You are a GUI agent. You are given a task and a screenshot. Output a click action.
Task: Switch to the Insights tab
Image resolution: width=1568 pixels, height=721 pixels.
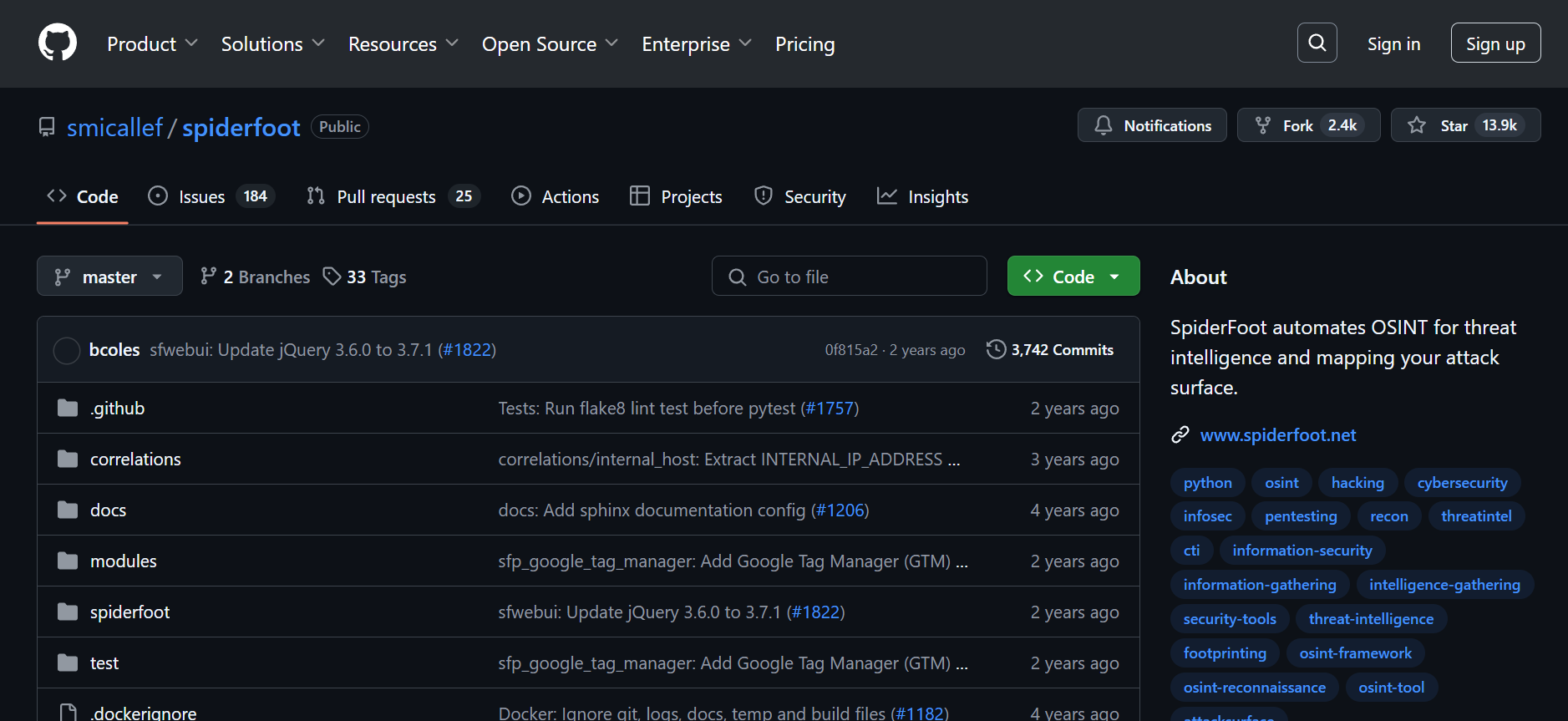922,196
